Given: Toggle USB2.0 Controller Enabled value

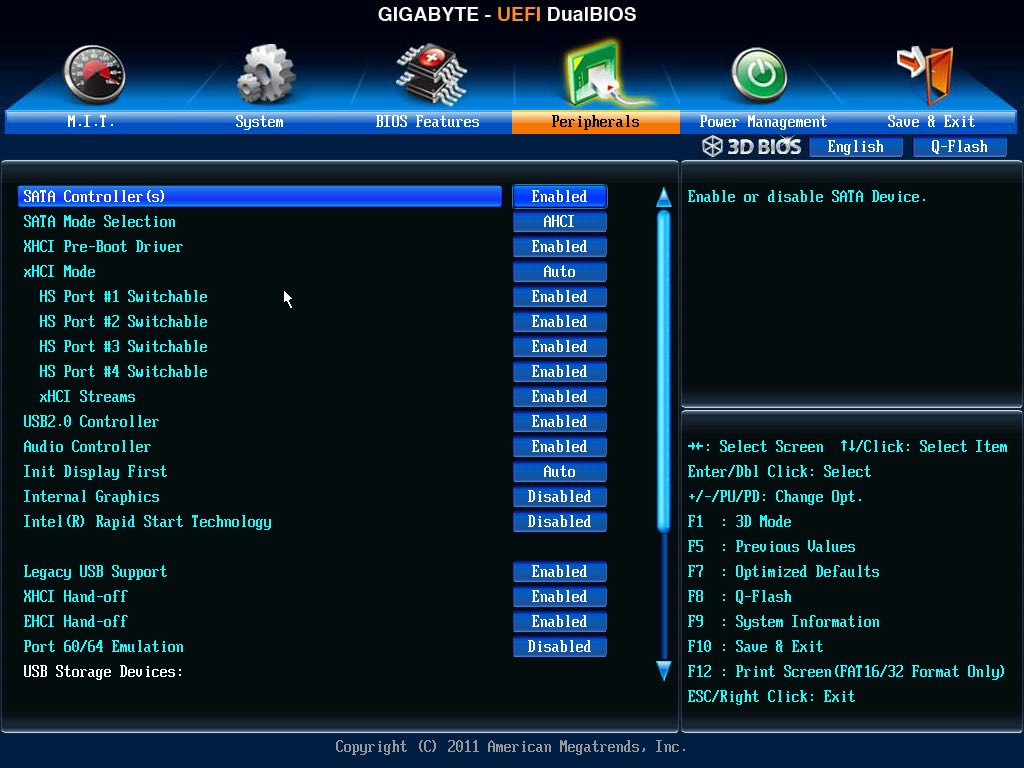Looking at the screenshot, I should (560, 421).
